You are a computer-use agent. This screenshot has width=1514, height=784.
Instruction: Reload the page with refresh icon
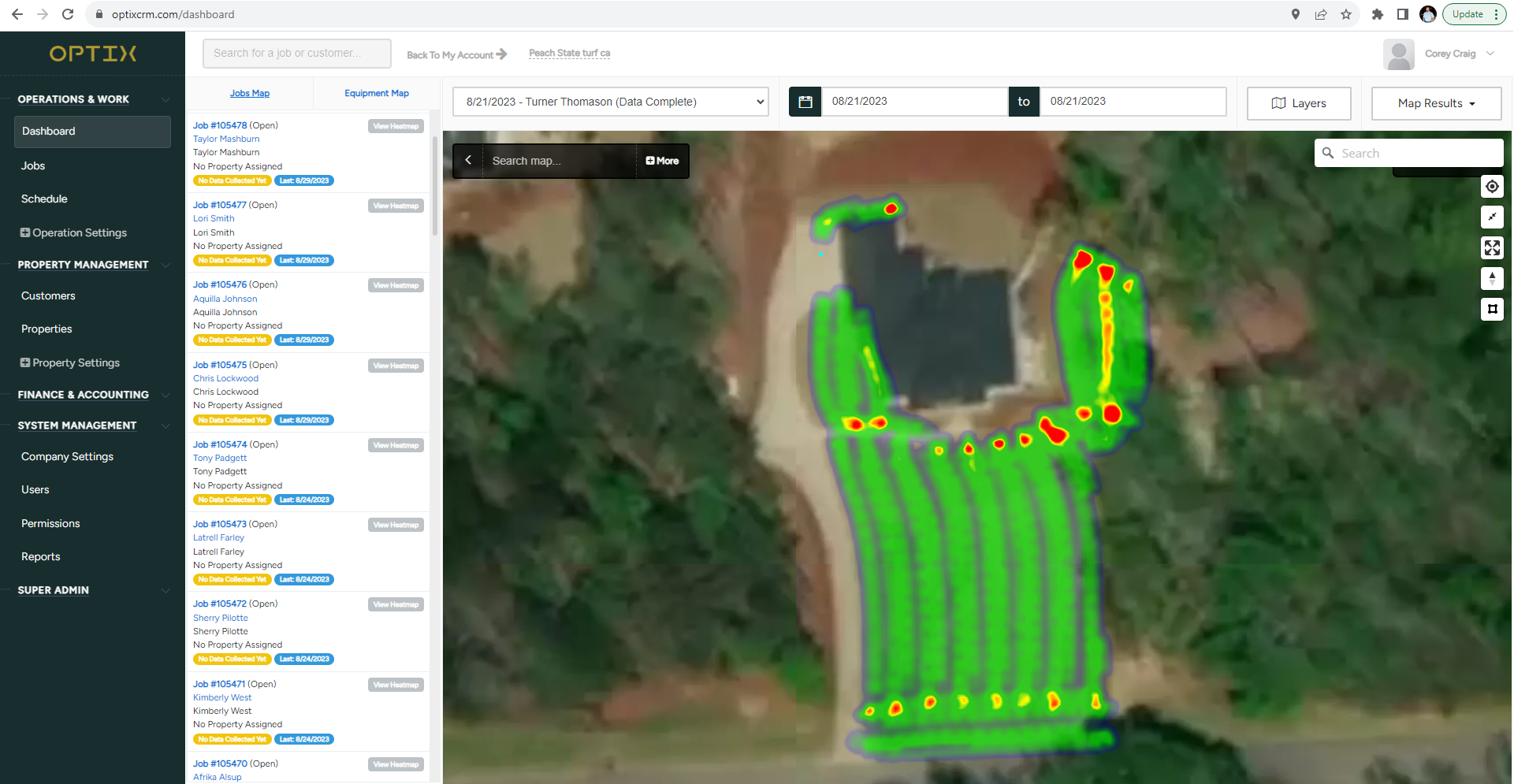coord(68,14)
